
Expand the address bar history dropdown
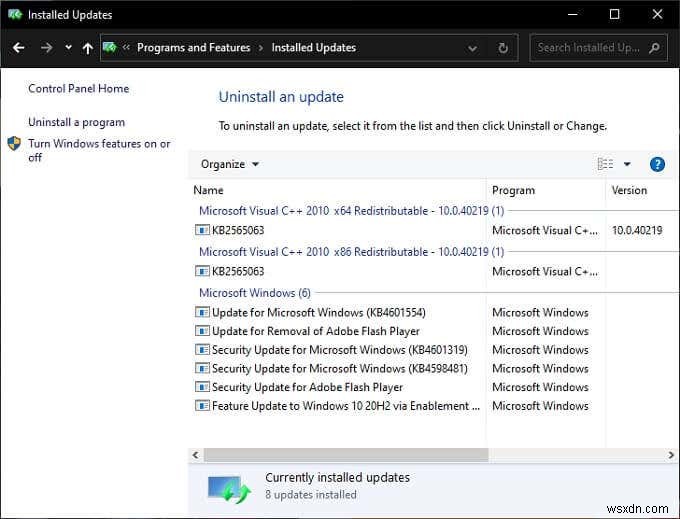tap(472, 48)
